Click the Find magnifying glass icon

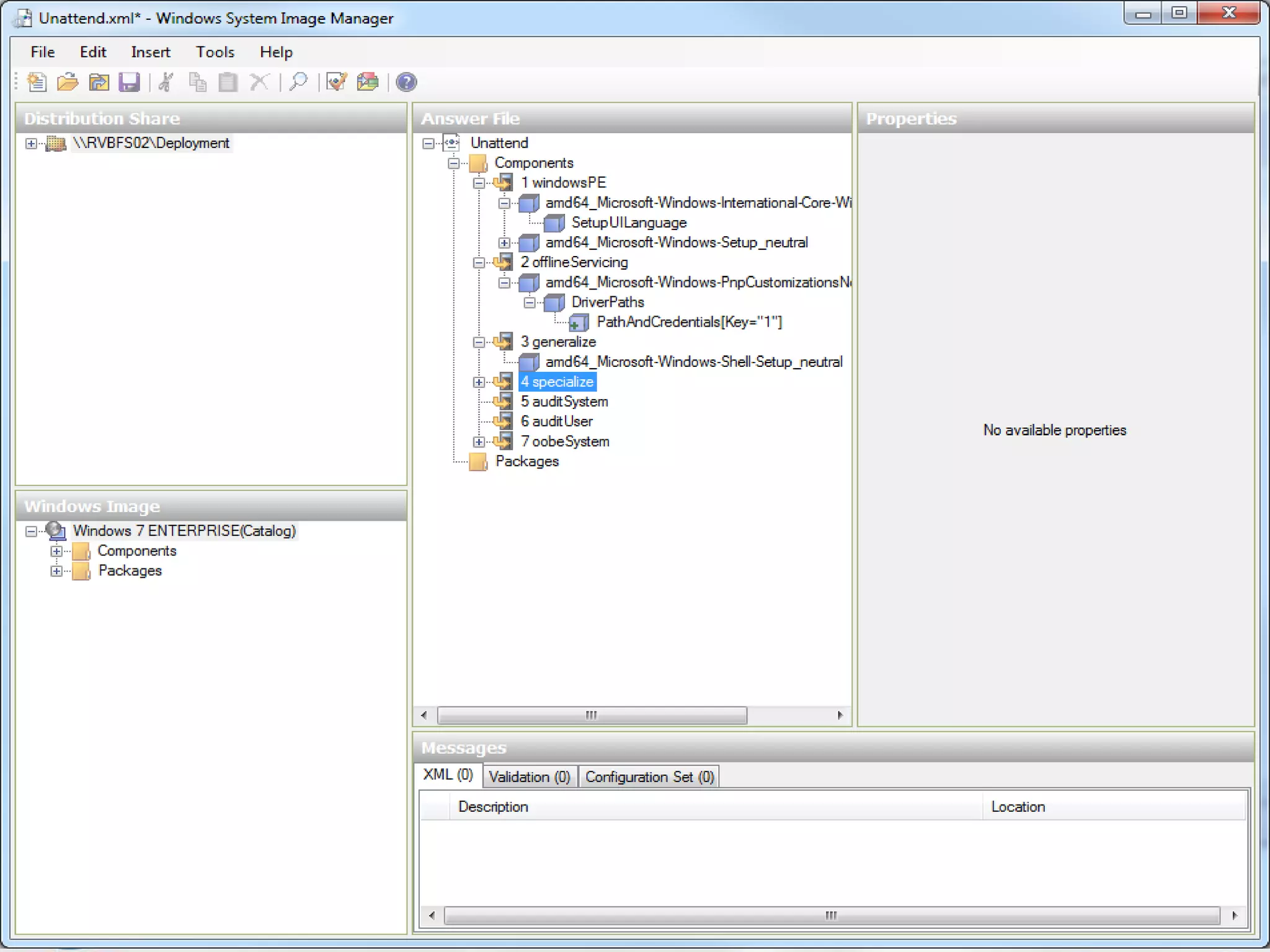(x=298, y=82)
